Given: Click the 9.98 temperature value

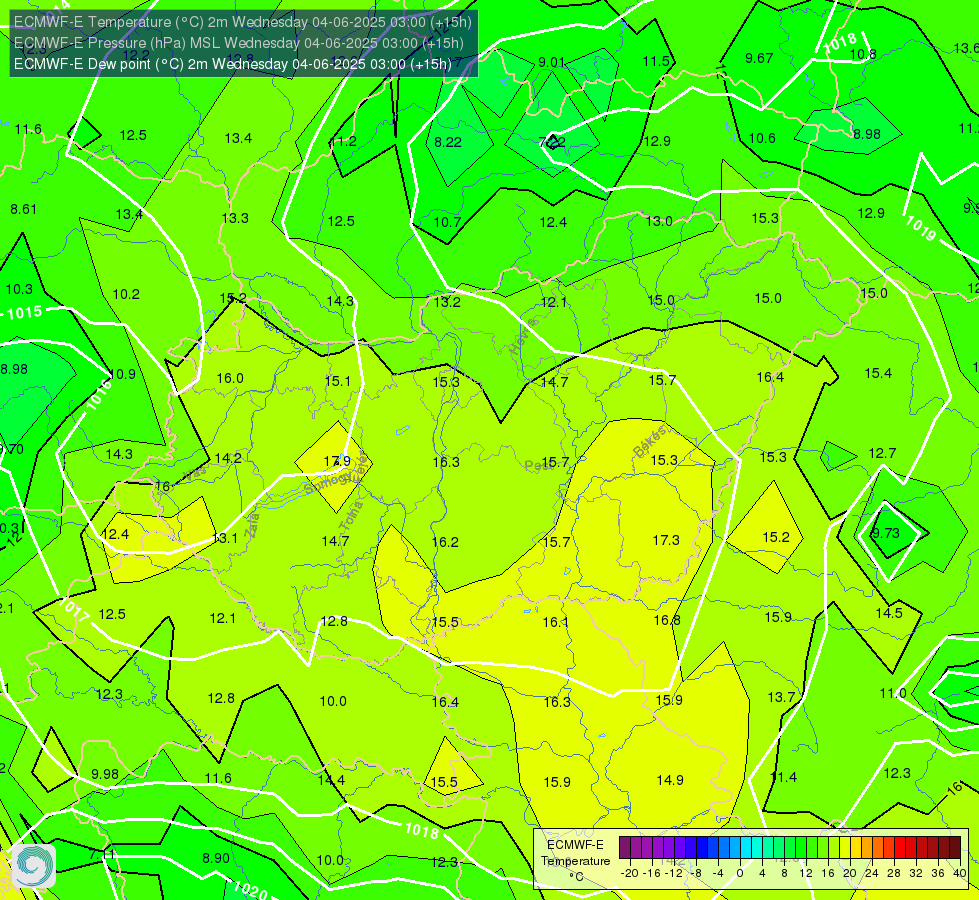Looking at the screenshot, I should [x=105, y=774].
